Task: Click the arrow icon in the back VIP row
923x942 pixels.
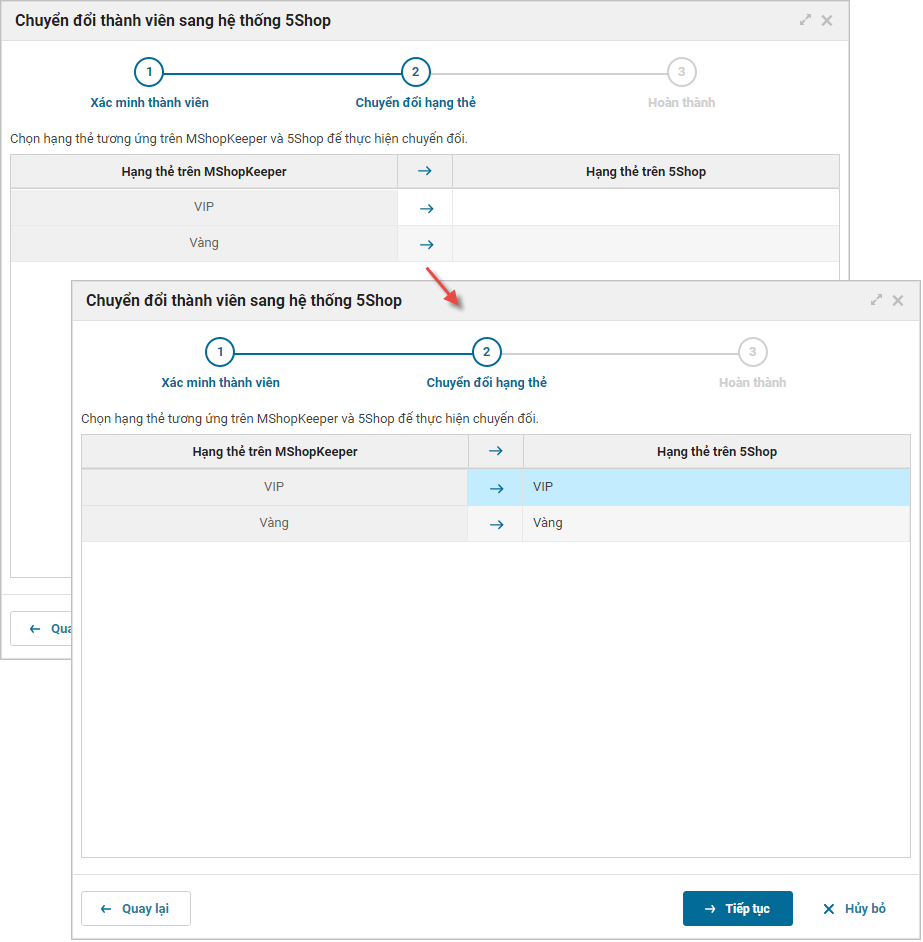Action: 427,209
